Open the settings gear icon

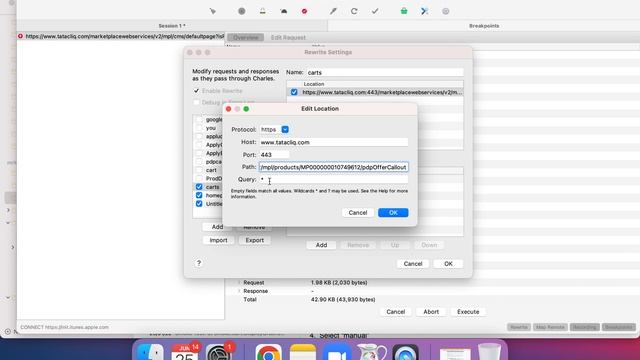pos(445,11)
